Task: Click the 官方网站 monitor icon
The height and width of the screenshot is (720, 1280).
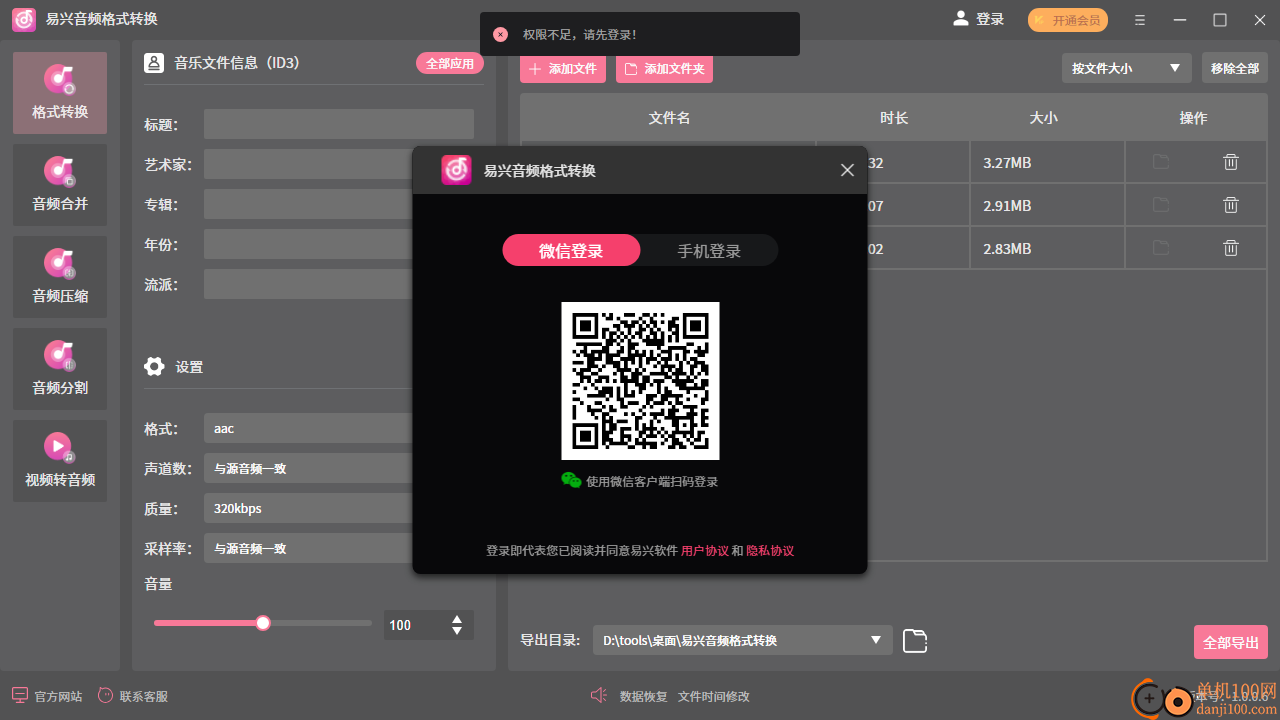Action: [x=20, y=696]
